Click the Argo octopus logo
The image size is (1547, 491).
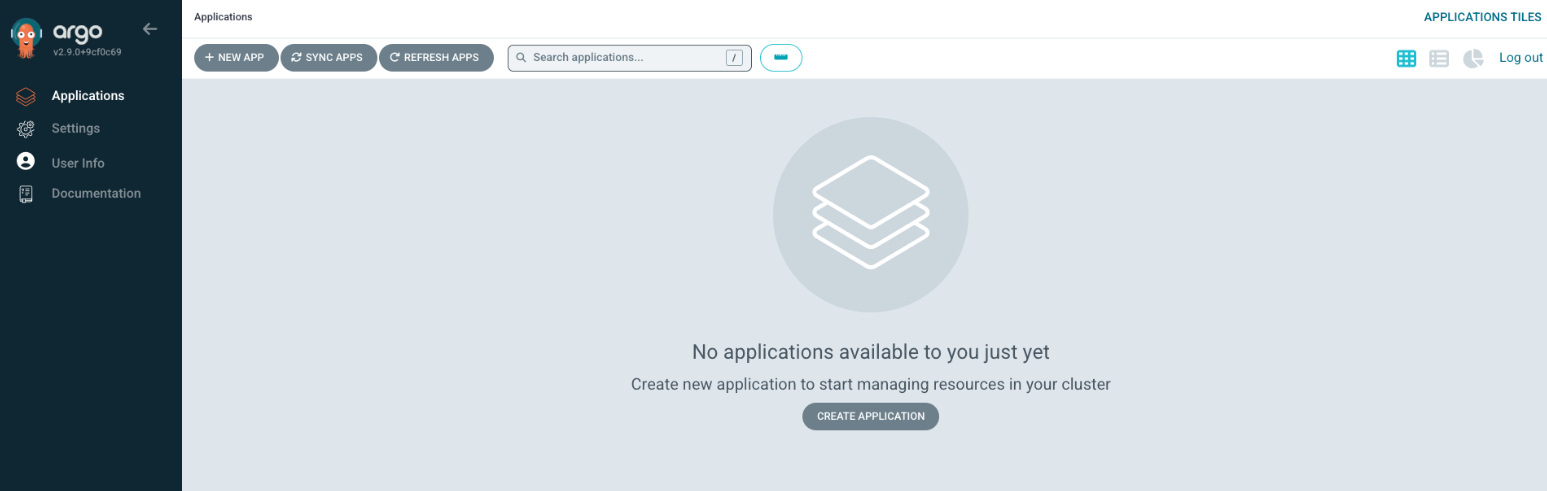click(27, 37)
